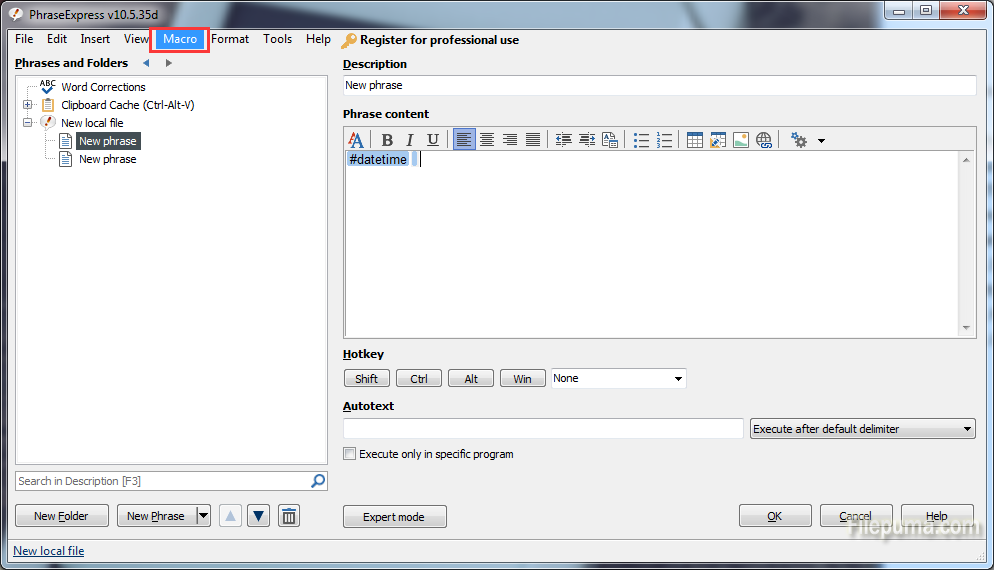
Task: Insert a bulleted list
Action: pos(641,140)
